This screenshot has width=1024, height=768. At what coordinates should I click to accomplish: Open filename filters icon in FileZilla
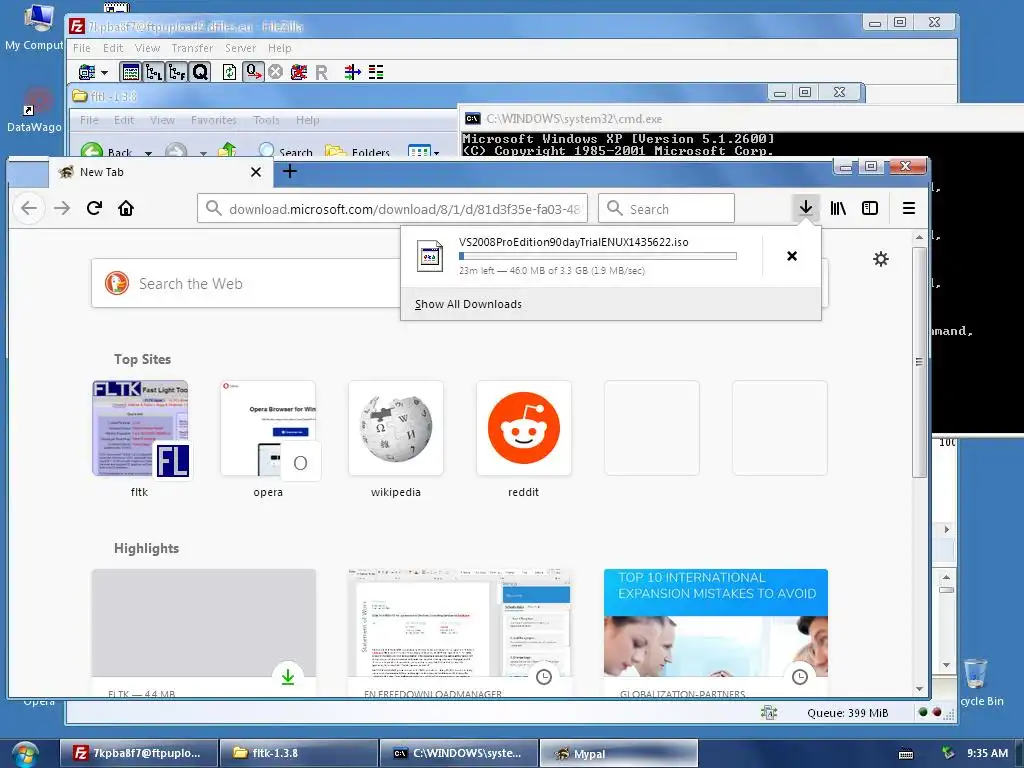[353, 72]
